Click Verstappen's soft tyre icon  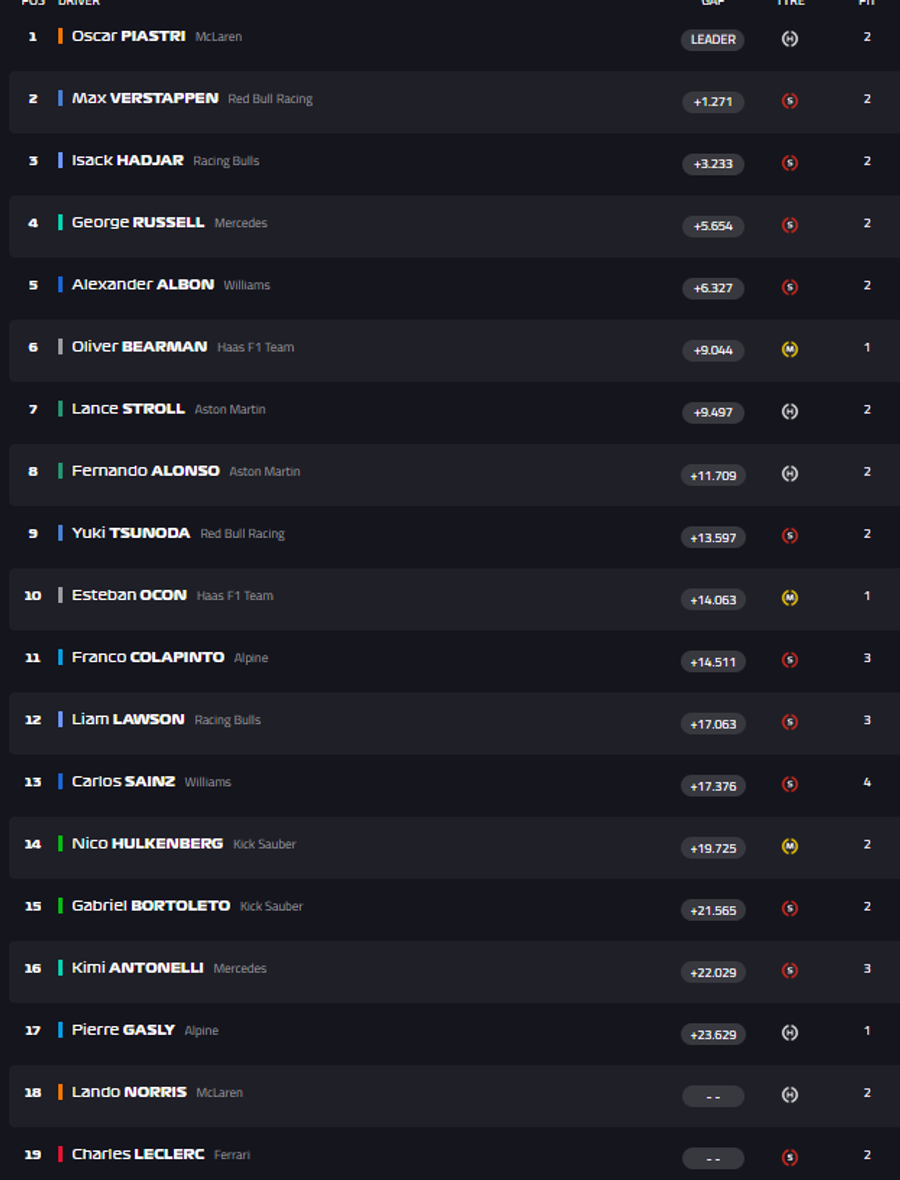coord(789,101)
